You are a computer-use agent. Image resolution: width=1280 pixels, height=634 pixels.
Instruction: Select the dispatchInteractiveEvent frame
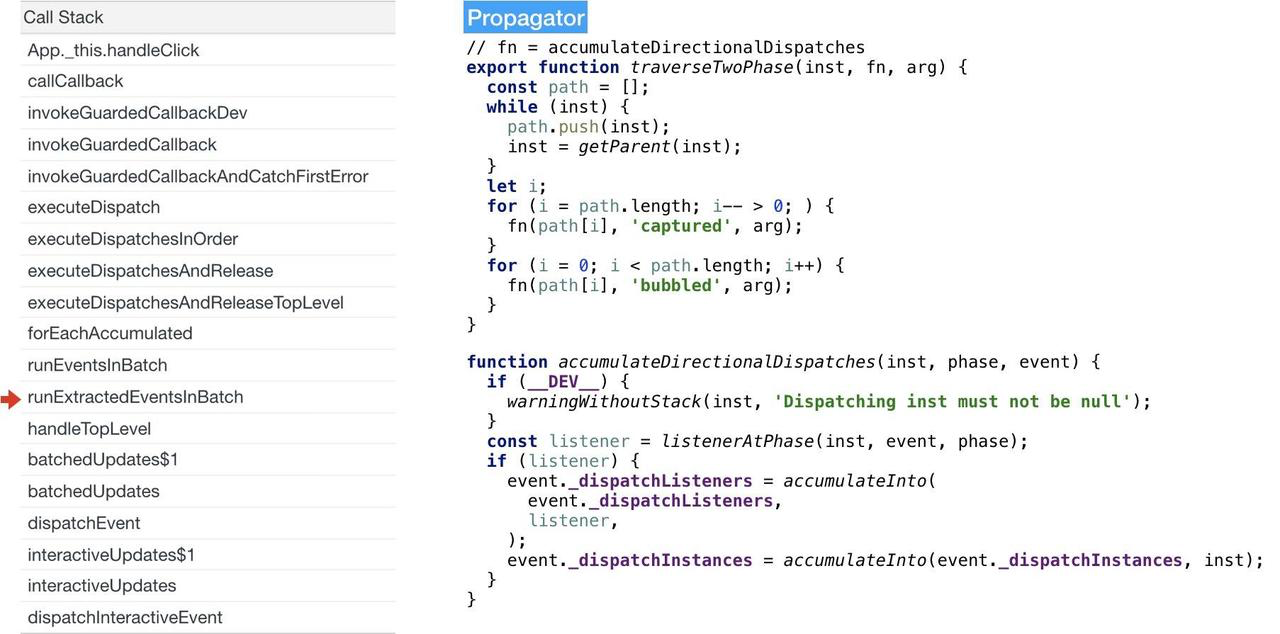click(x=208, y=617)
